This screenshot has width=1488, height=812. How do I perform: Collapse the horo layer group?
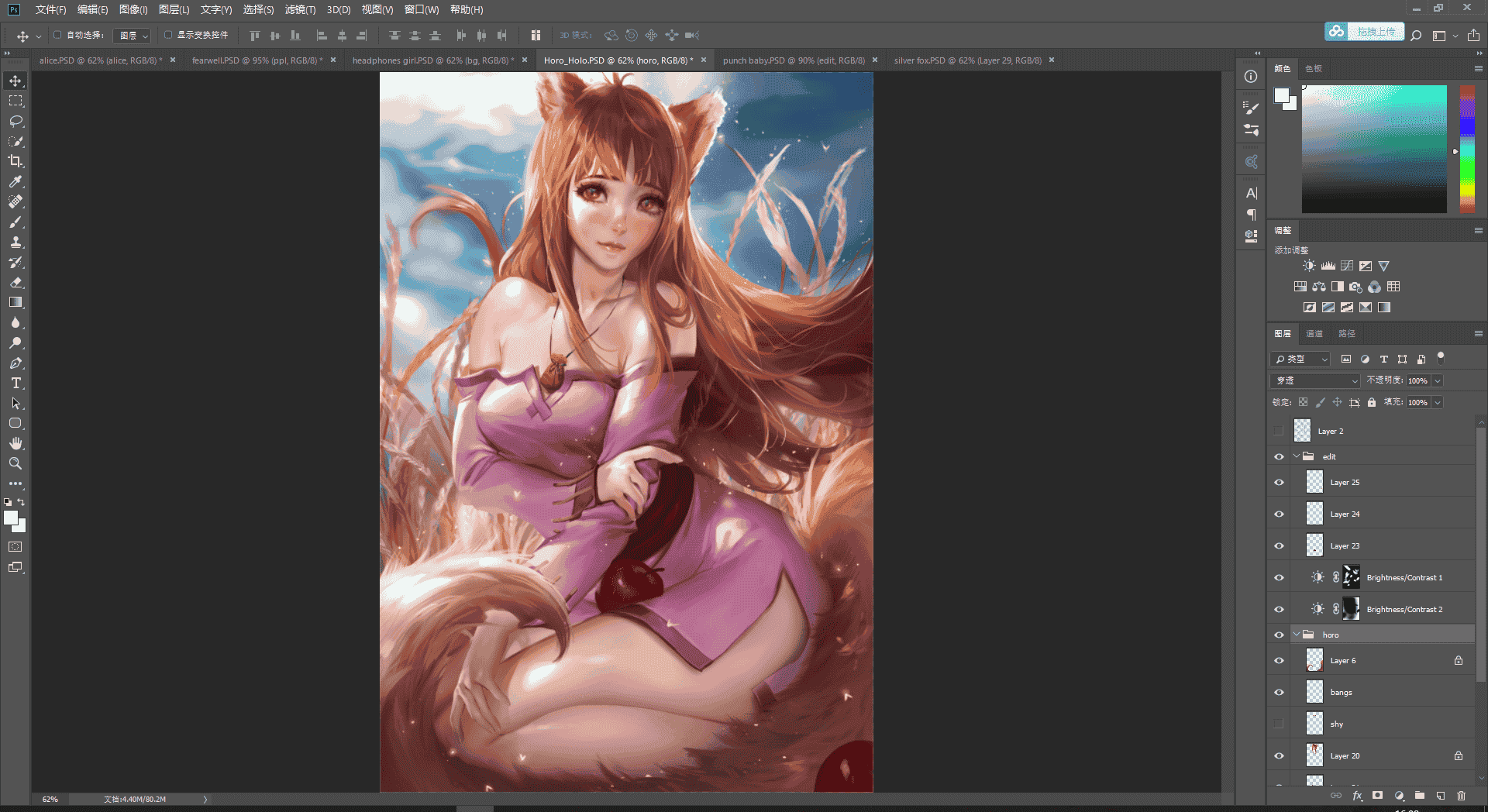(1297, 635)
